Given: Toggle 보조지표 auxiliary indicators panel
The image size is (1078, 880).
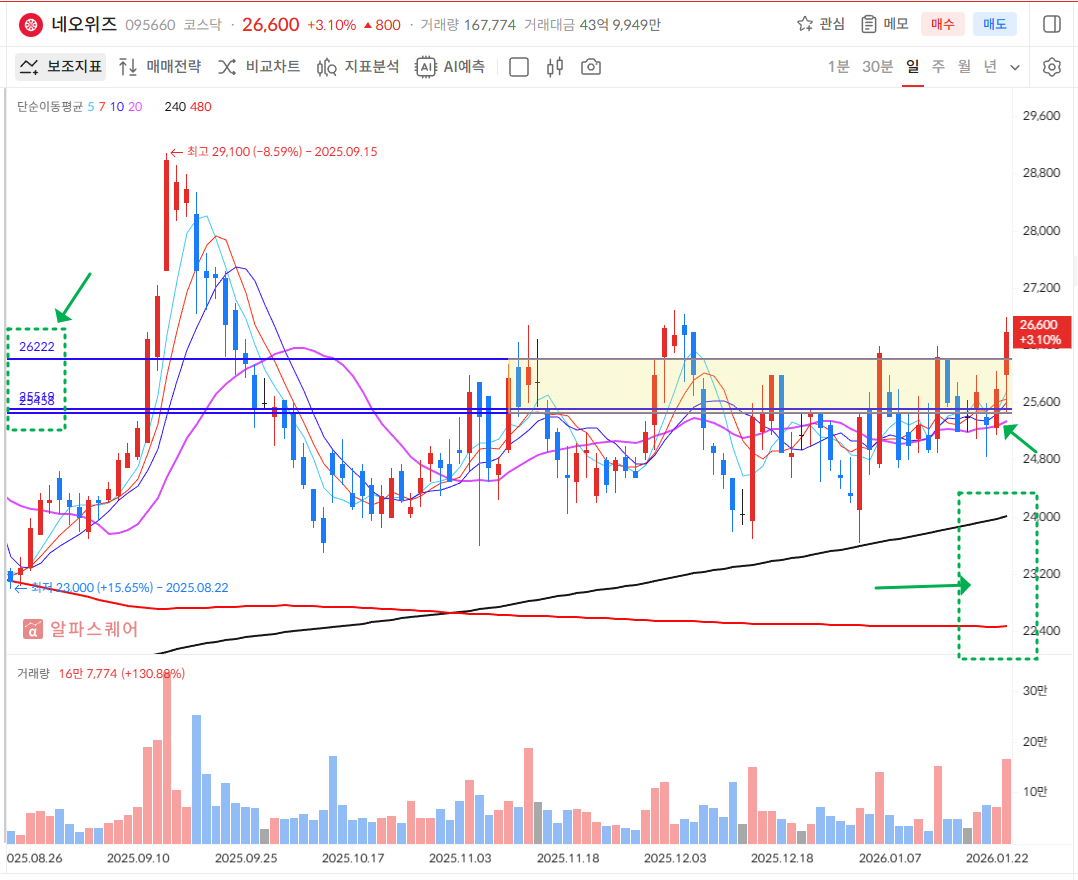Looking at the screenshot, I should click(x=61, y=67).
